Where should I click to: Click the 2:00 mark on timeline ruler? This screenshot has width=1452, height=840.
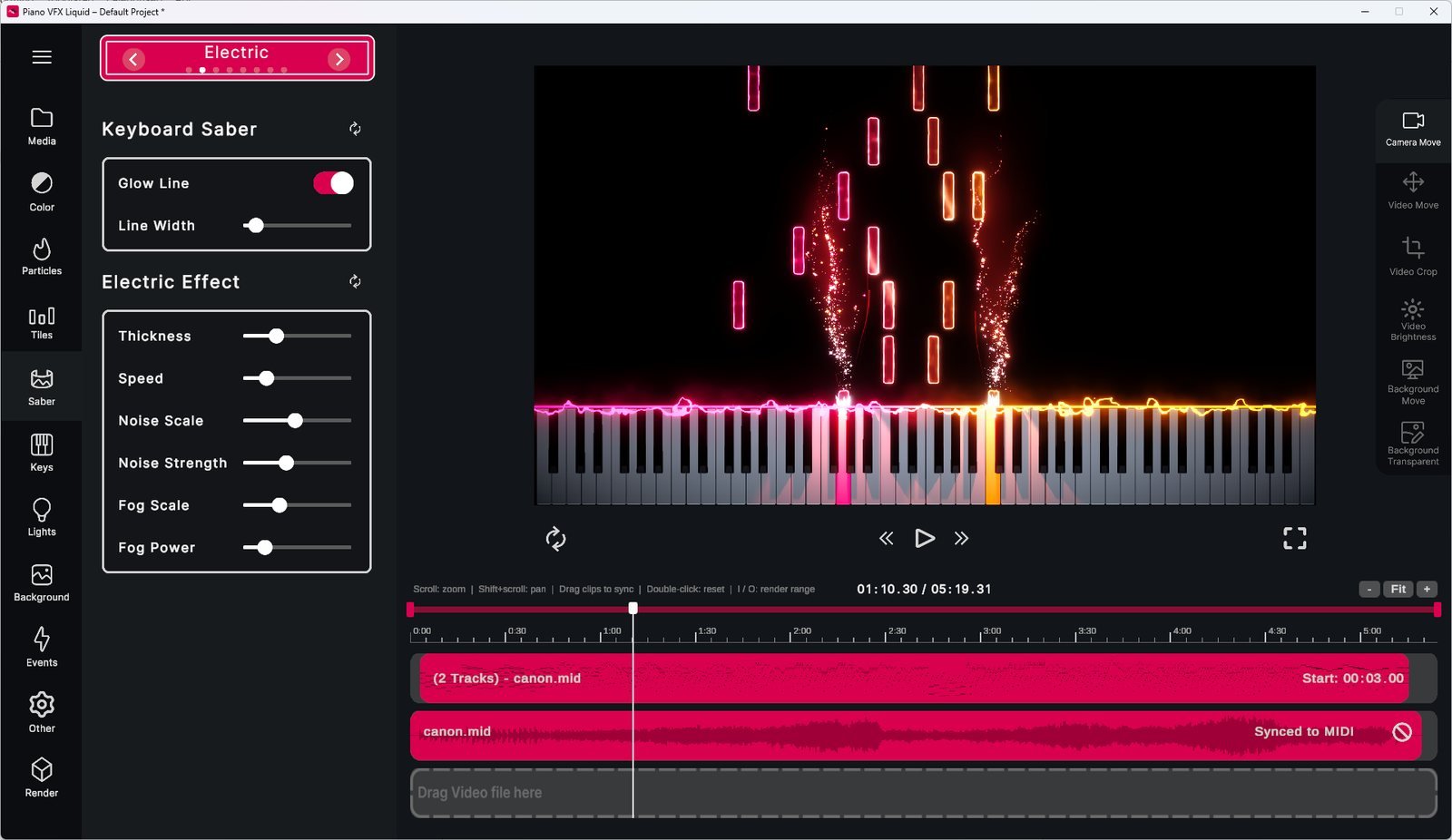pos(802,631)
